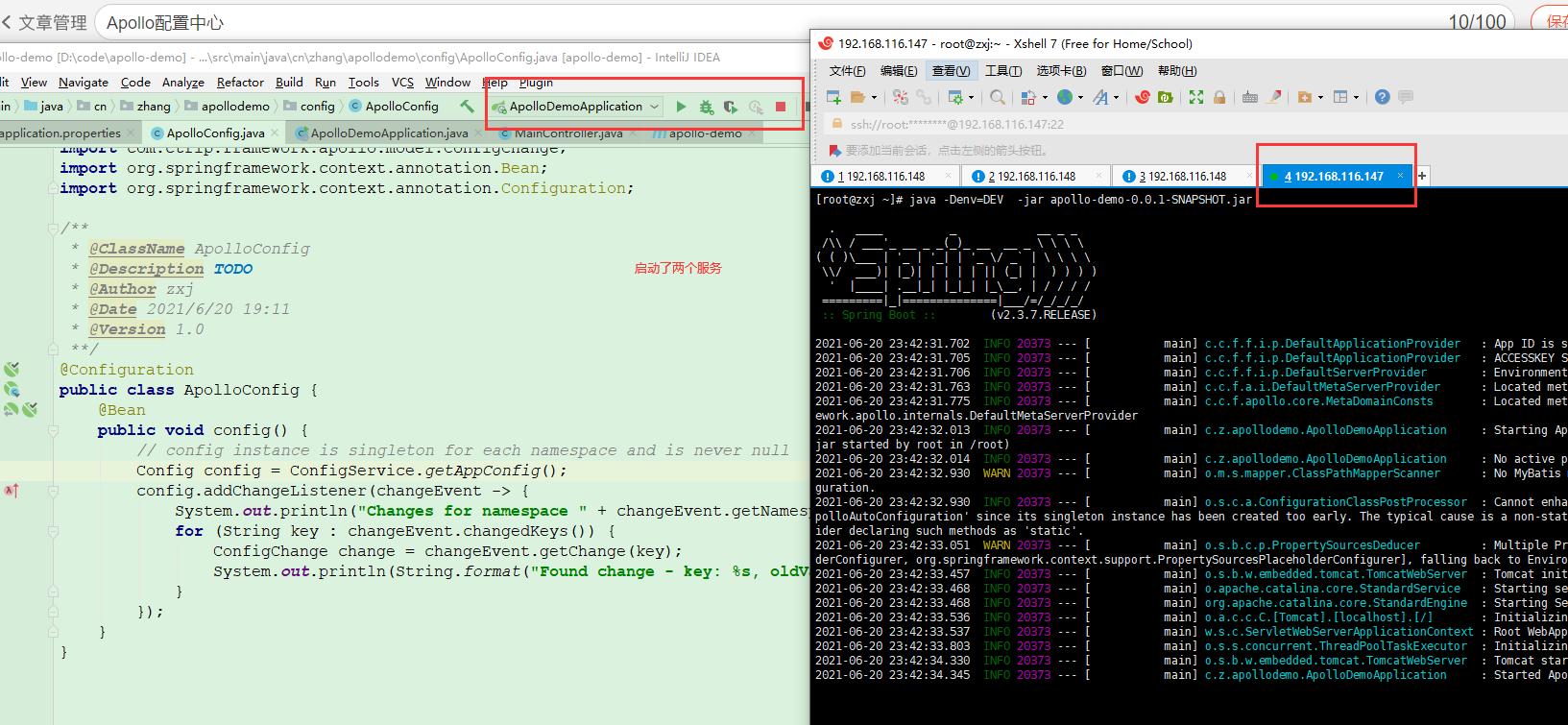Click the folder-plus icon in Xshell toolbar
Viewport: 1568px width, 725px height.
(x=1304, y=97)
